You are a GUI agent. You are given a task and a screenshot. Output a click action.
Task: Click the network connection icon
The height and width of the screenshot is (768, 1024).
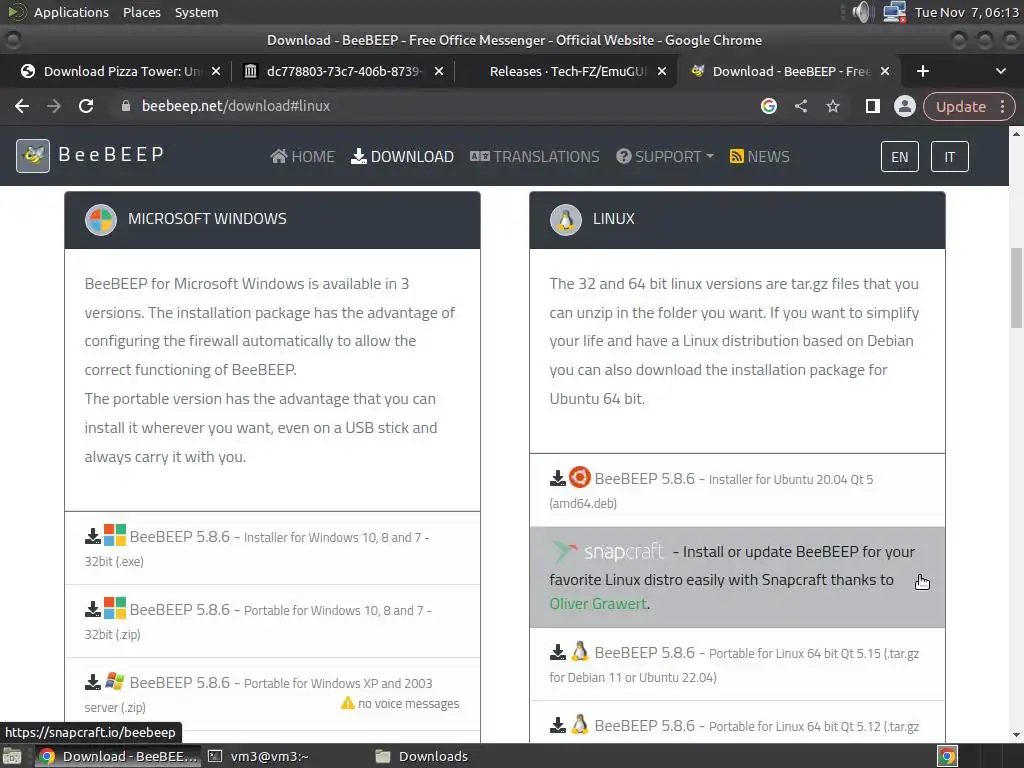tap(894, 12)
